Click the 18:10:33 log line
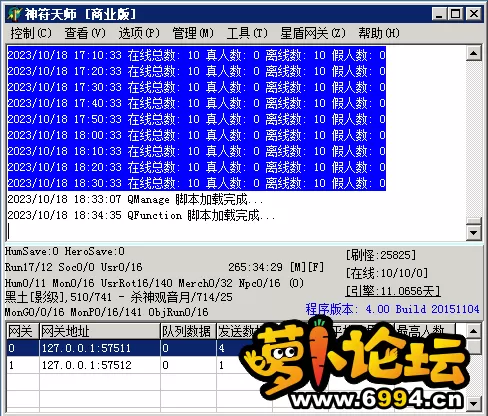Viewport: 488px width, 416px height. coord(197,151)
